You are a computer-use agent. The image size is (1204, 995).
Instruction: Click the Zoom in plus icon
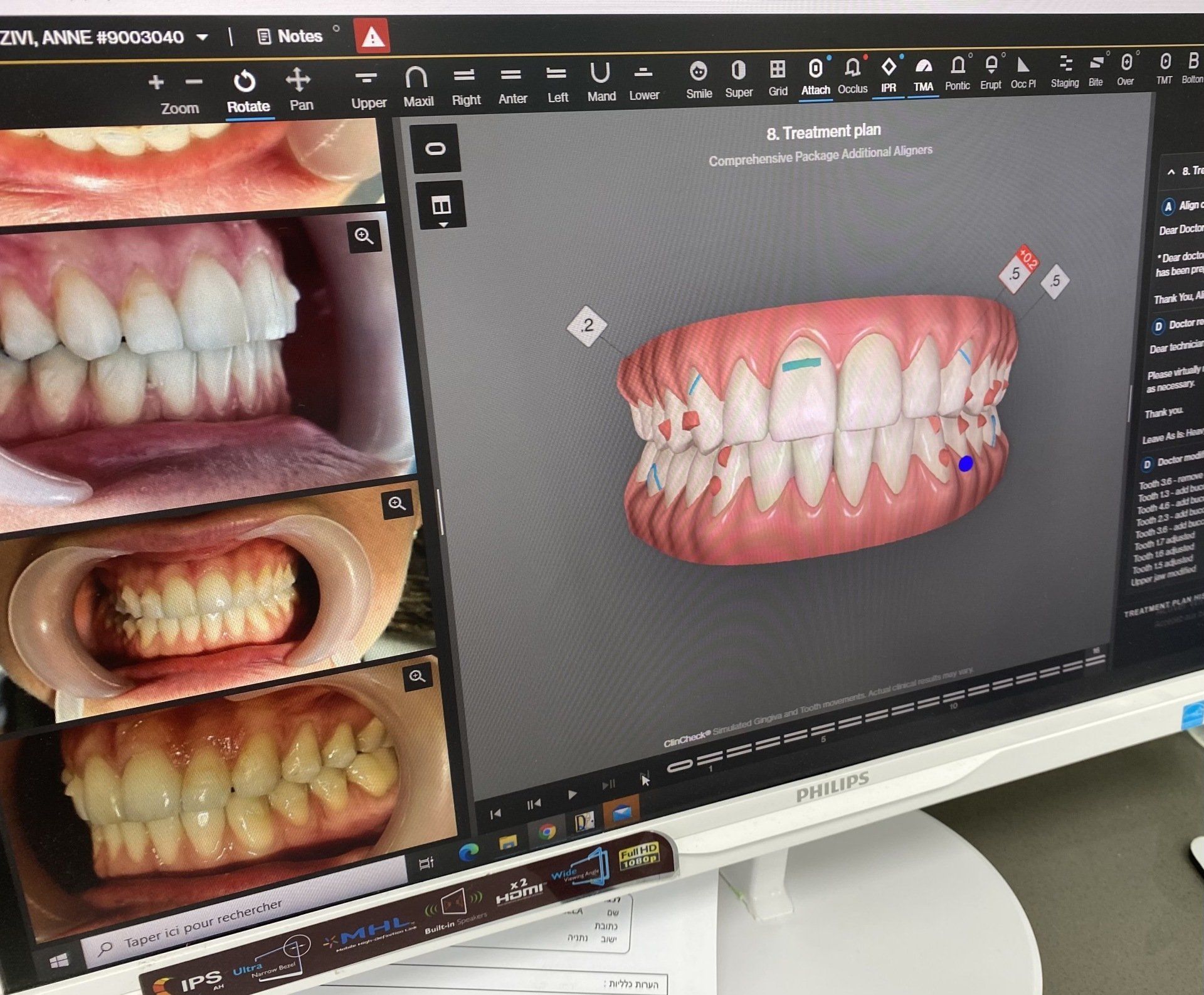coord(156,82)
